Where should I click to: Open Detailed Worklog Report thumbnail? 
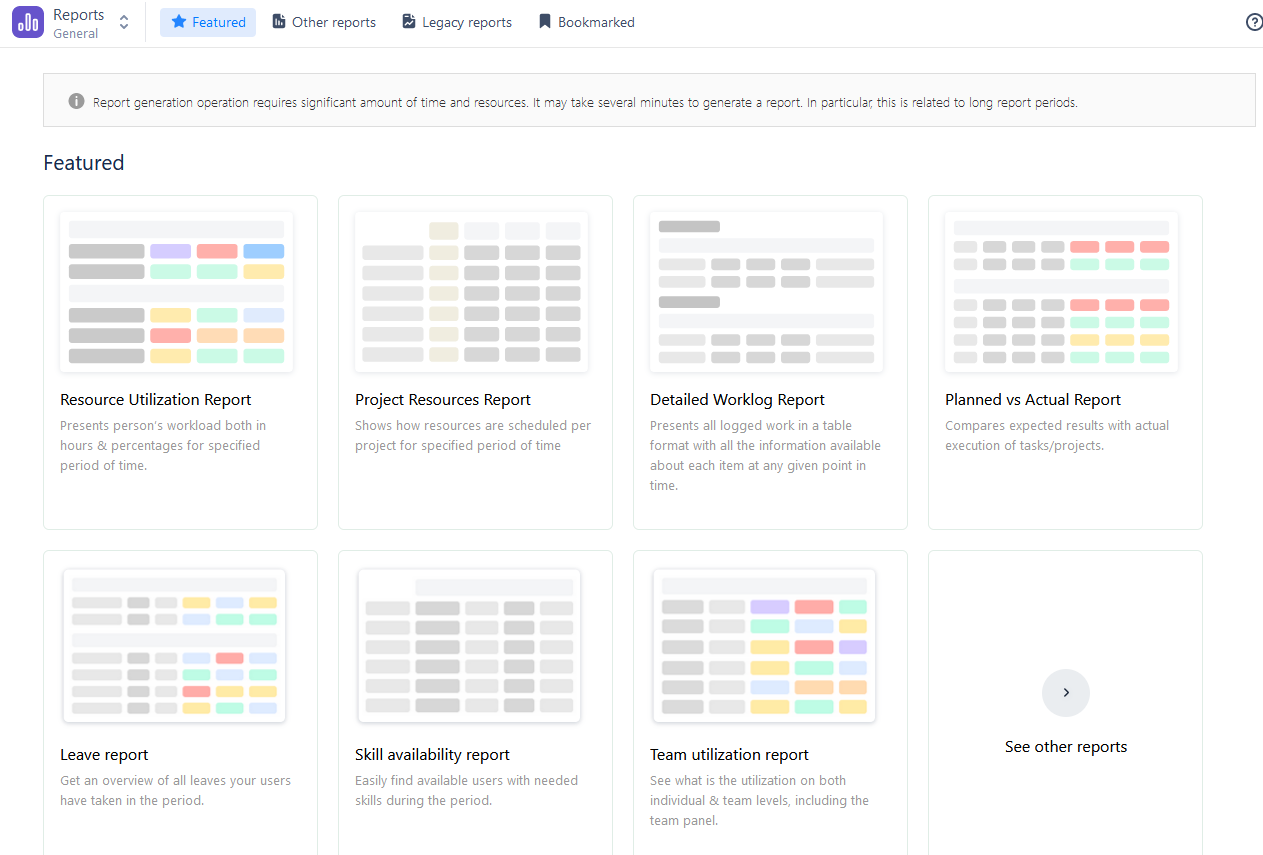point(766,292)
